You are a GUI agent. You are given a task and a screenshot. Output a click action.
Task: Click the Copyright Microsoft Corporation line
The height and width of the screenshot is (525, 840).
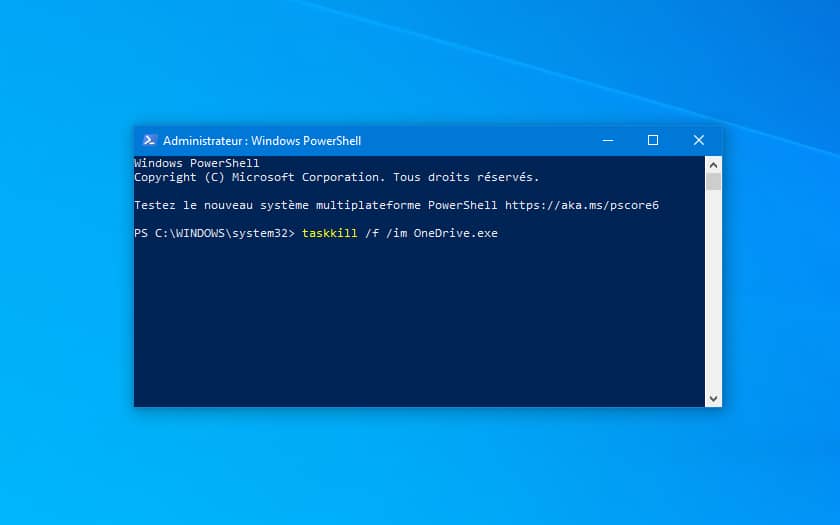coord(336,177)
